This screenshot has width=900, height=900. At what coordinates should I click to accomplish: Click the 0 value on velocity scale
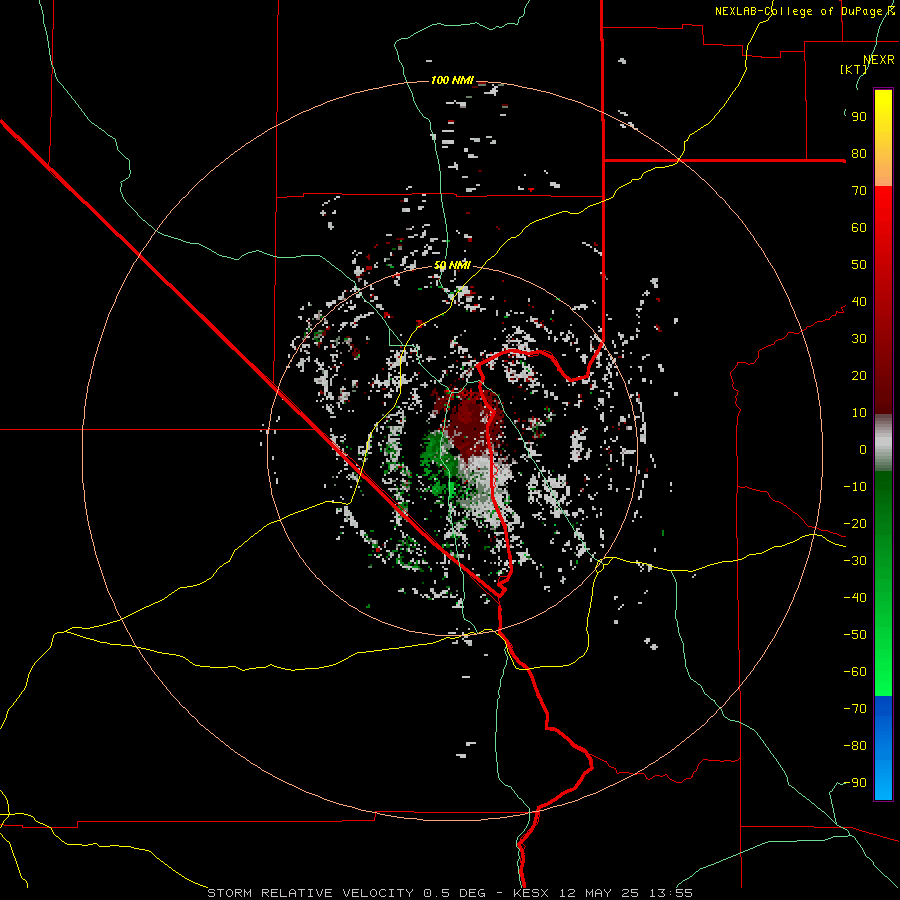863,450
